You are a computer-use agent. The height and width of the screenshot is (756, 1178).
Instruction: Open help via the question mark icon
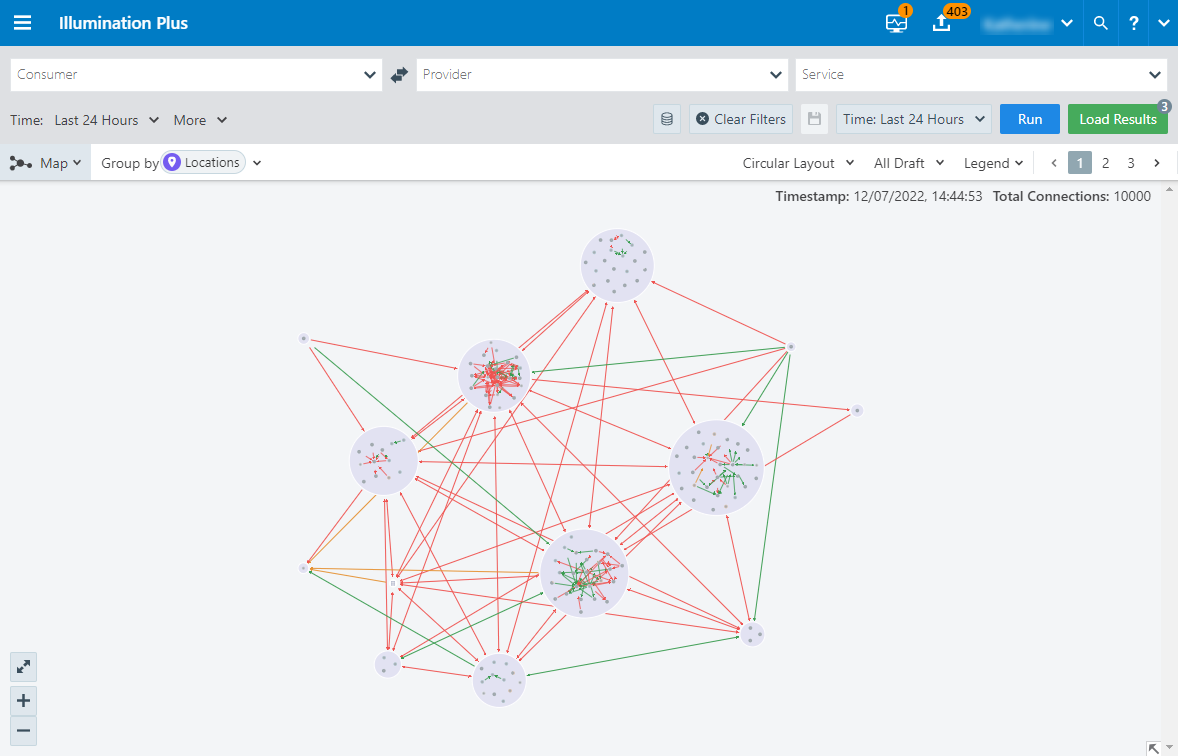[1133, 22]
